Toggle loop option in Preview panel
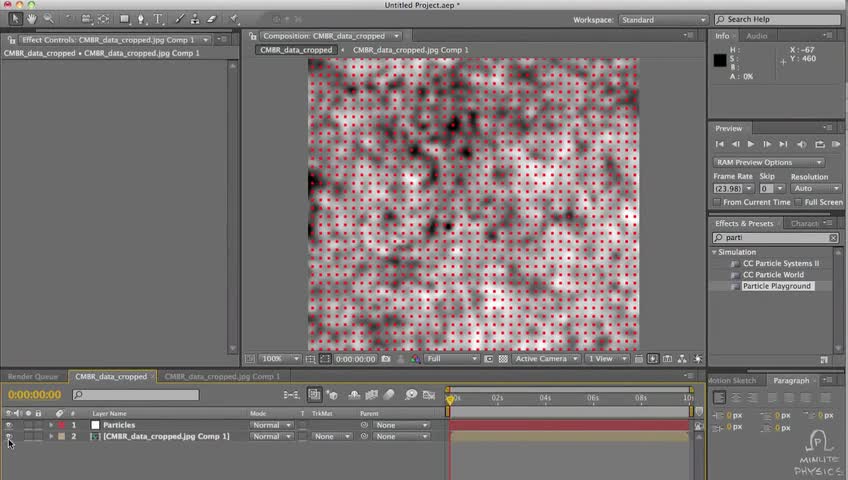The width and height of the screenshot is (848, 480). (820, 144)
